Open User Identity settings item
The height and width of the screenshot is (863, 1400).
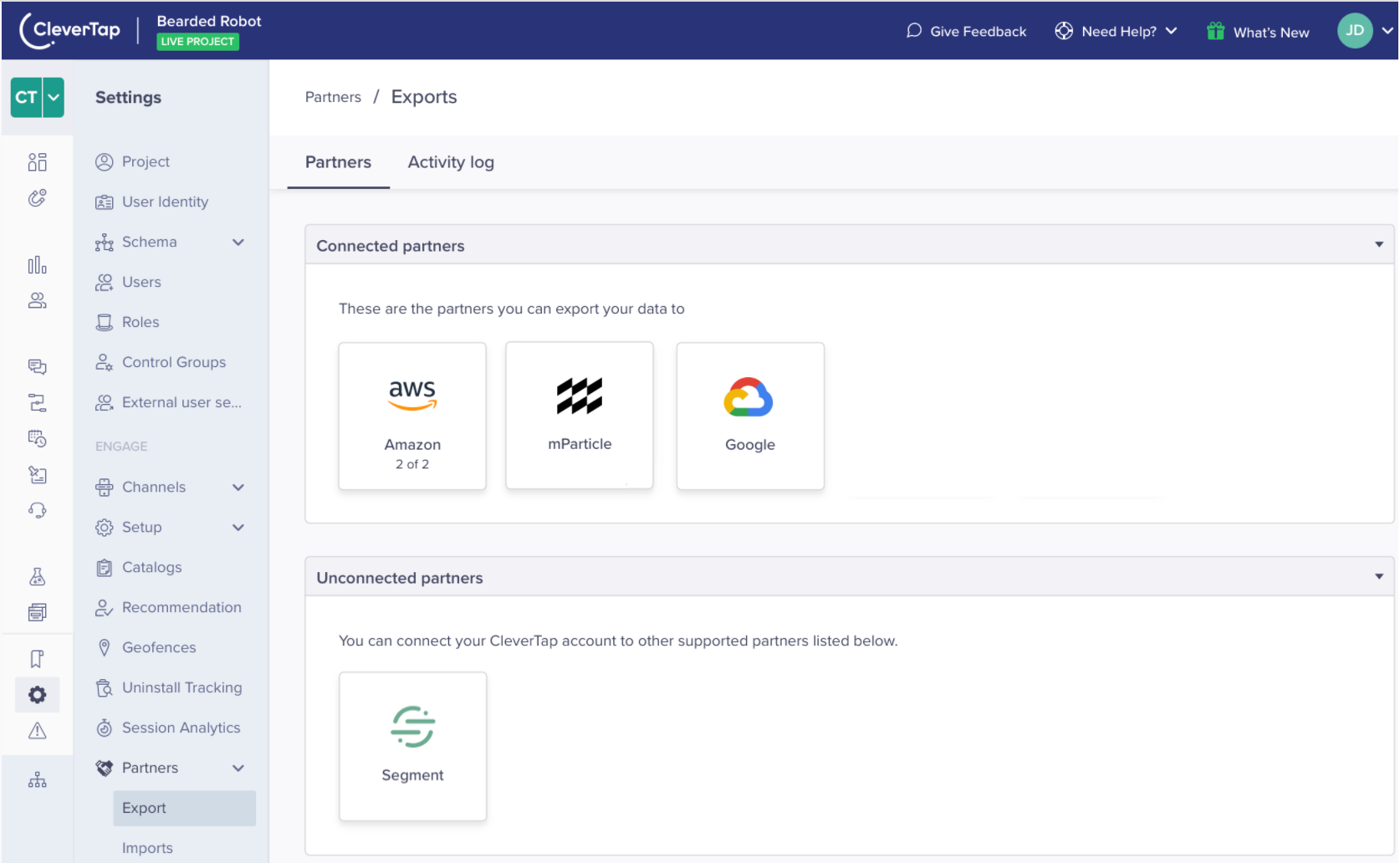[166, 202]
